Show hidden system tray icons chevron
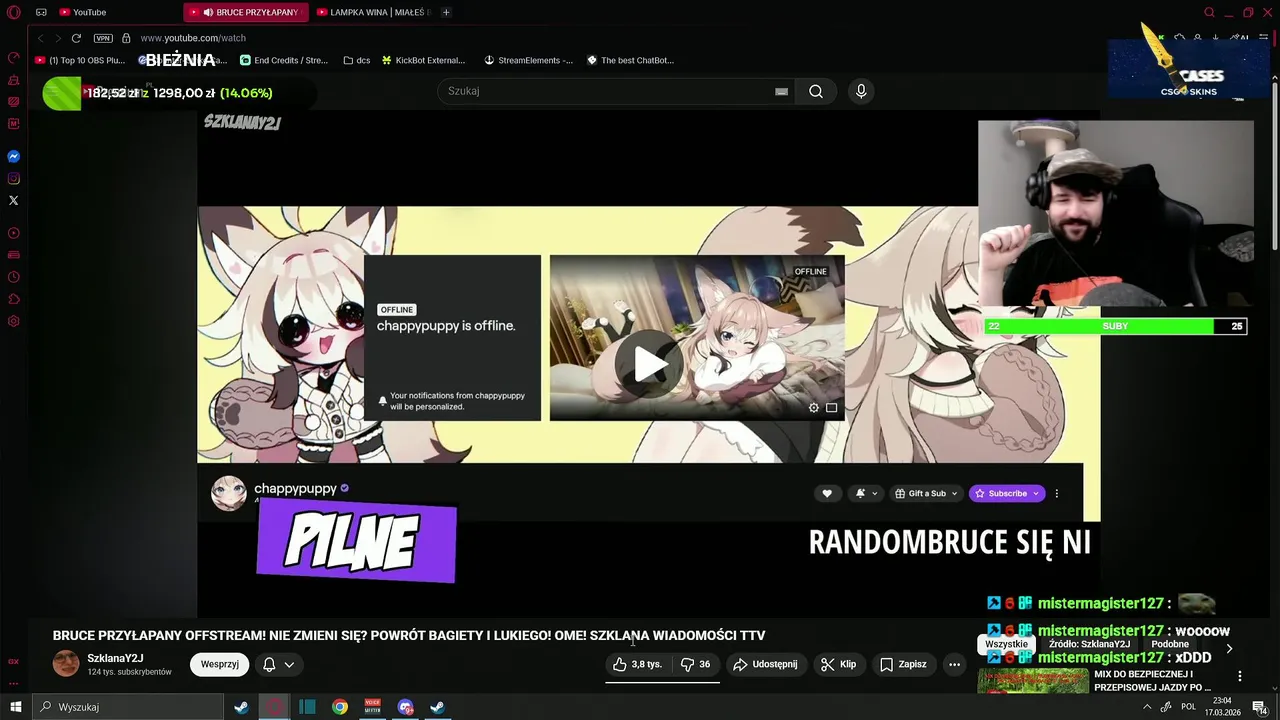 coord(1147,707)
